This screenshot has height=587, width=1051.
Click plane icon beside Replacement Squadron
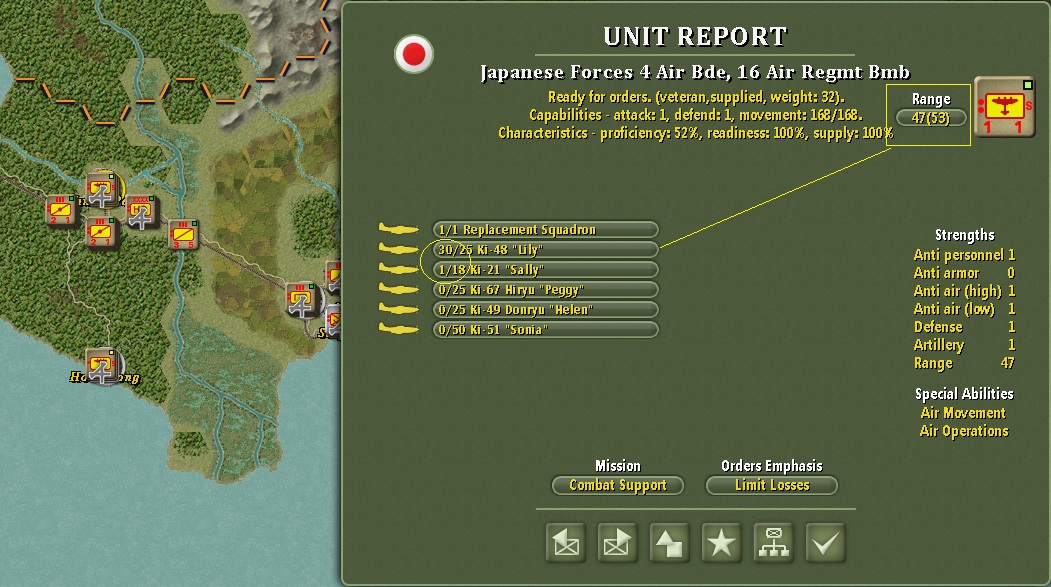tap(398, 229)
